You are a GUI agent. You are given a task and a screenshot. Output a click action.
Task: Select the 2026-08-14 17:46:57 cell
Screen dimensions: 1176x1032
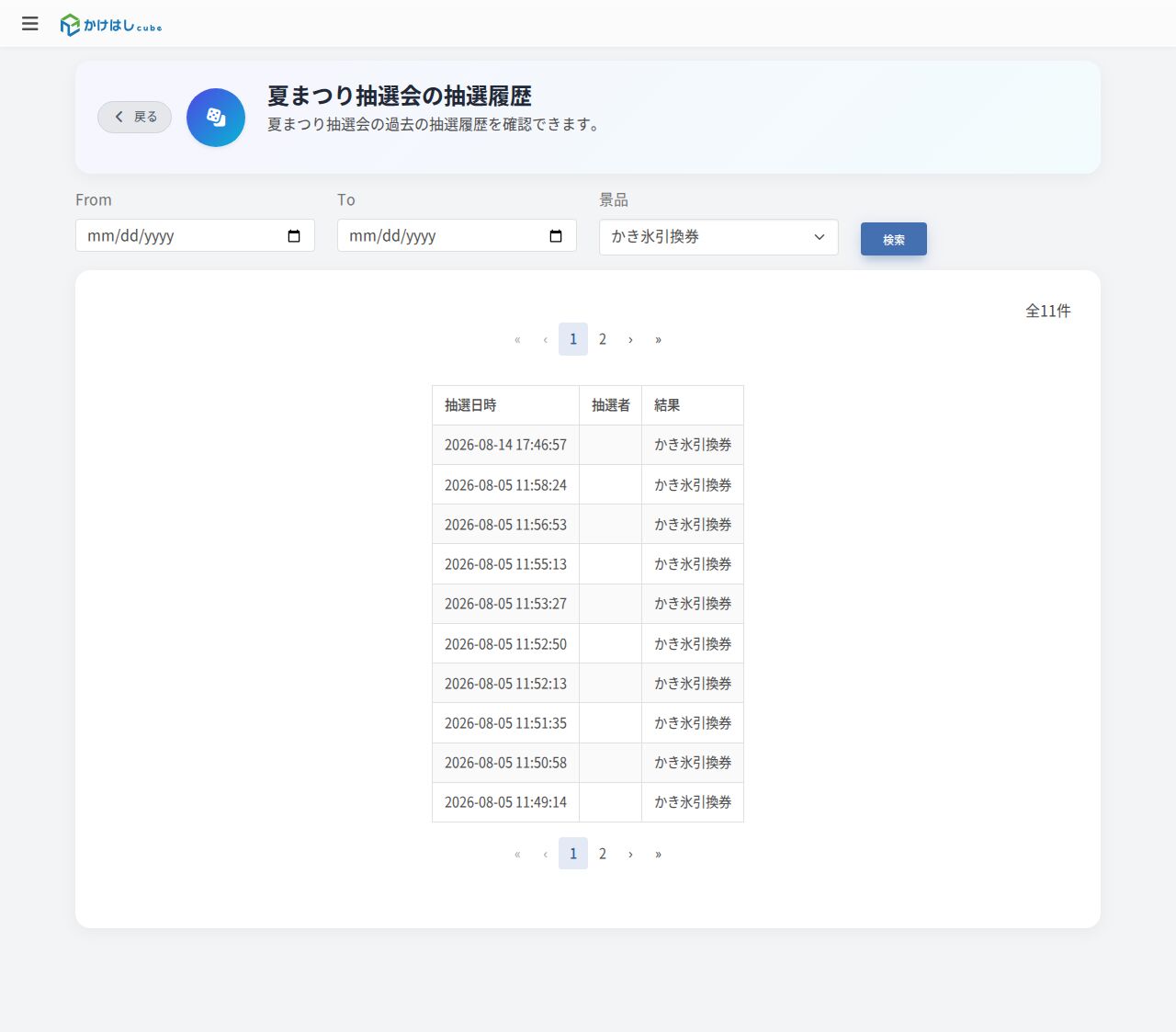point(505,445)
